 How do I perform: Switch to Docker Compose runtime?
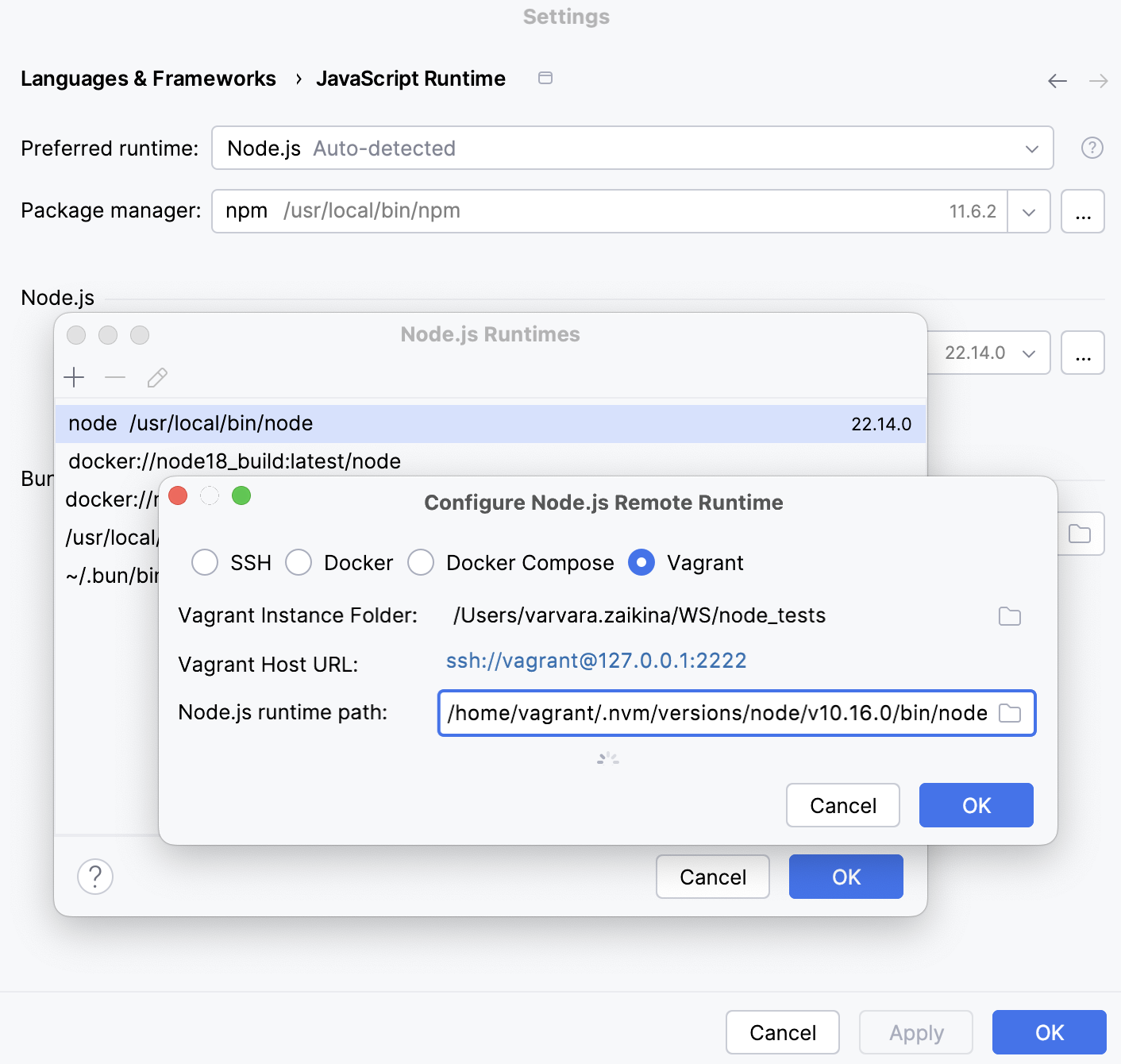421,562
